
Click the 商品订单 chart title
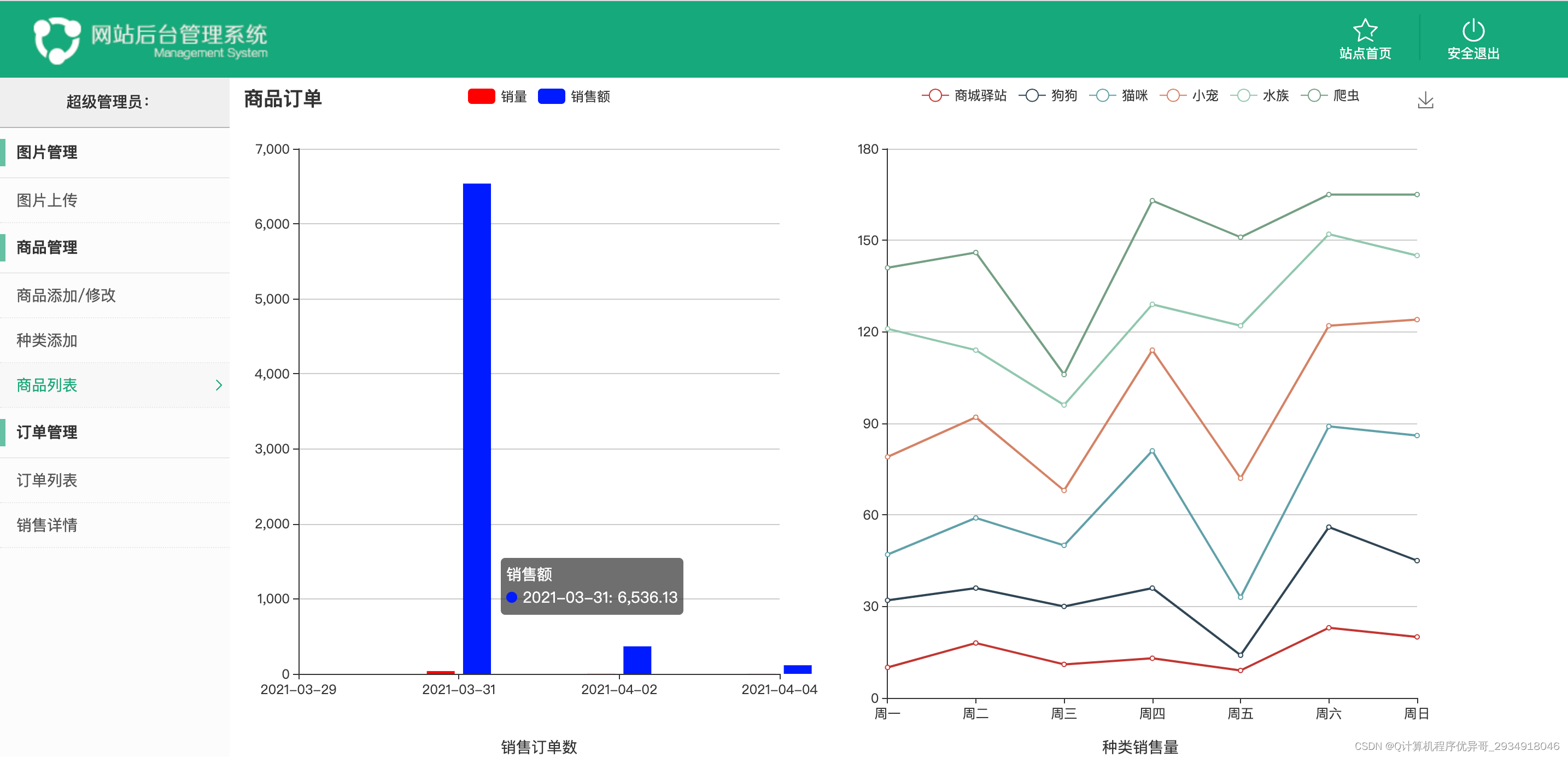[283, 98]
